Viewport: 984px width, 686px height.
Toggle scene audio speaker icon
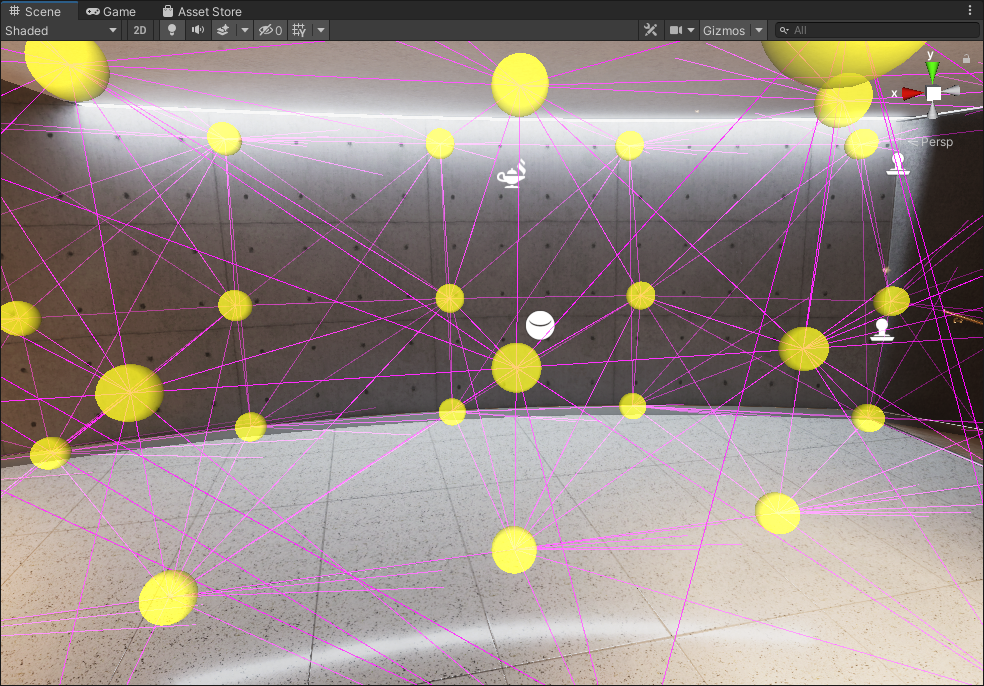pyautogui.click(x=198, y=30)
